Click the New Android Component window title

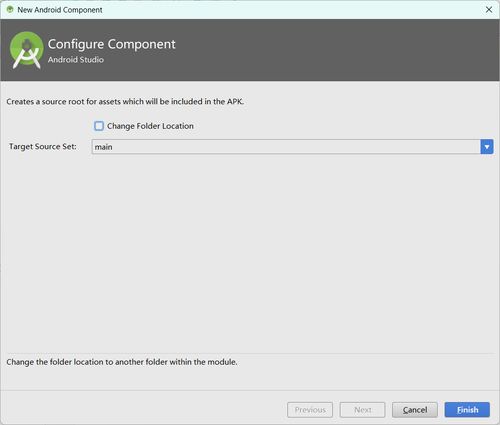click(x=60, y=10)
